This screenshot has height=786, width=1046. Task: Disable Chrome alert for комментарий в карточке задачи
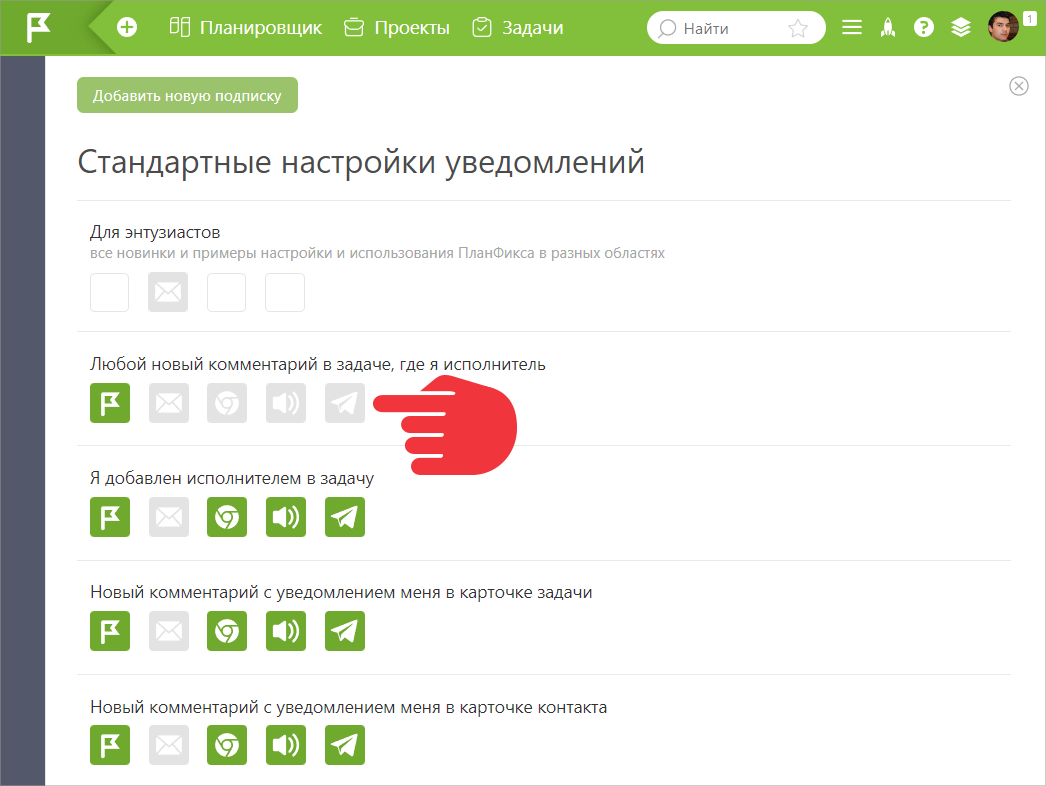click(x=227, y=631)
